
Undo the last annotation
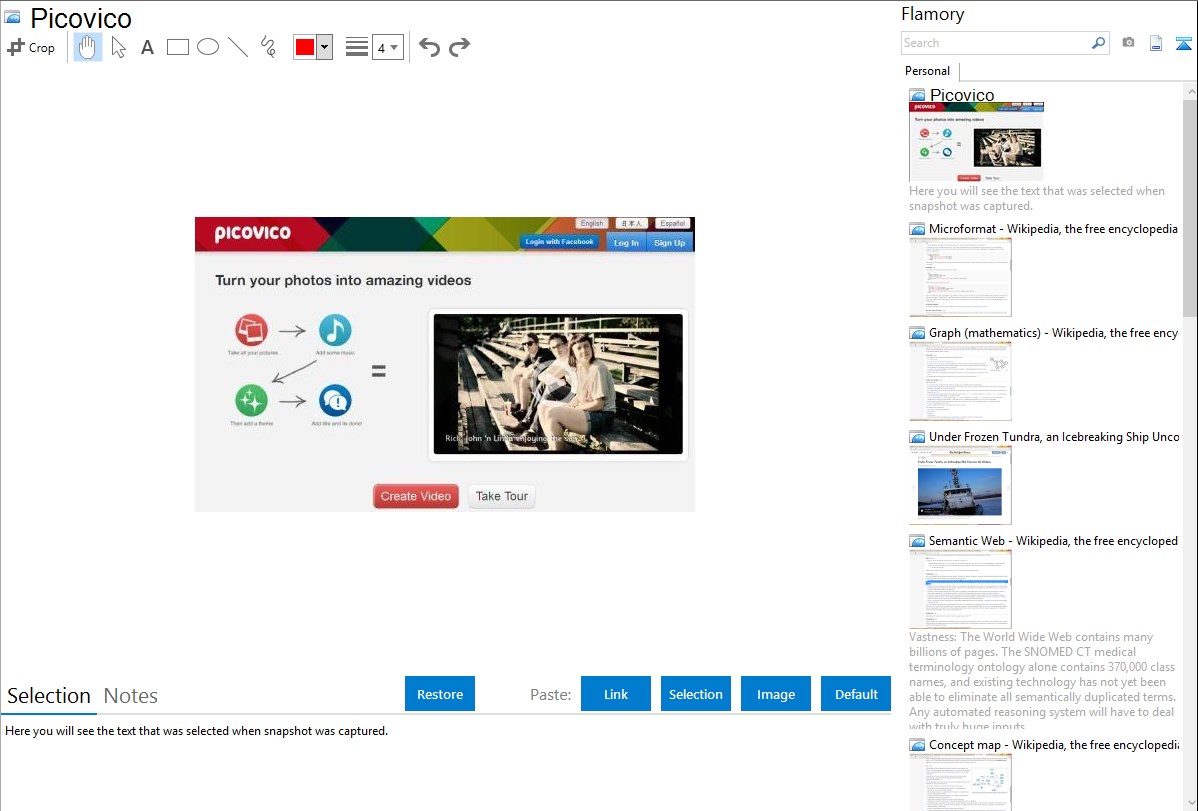429,47
